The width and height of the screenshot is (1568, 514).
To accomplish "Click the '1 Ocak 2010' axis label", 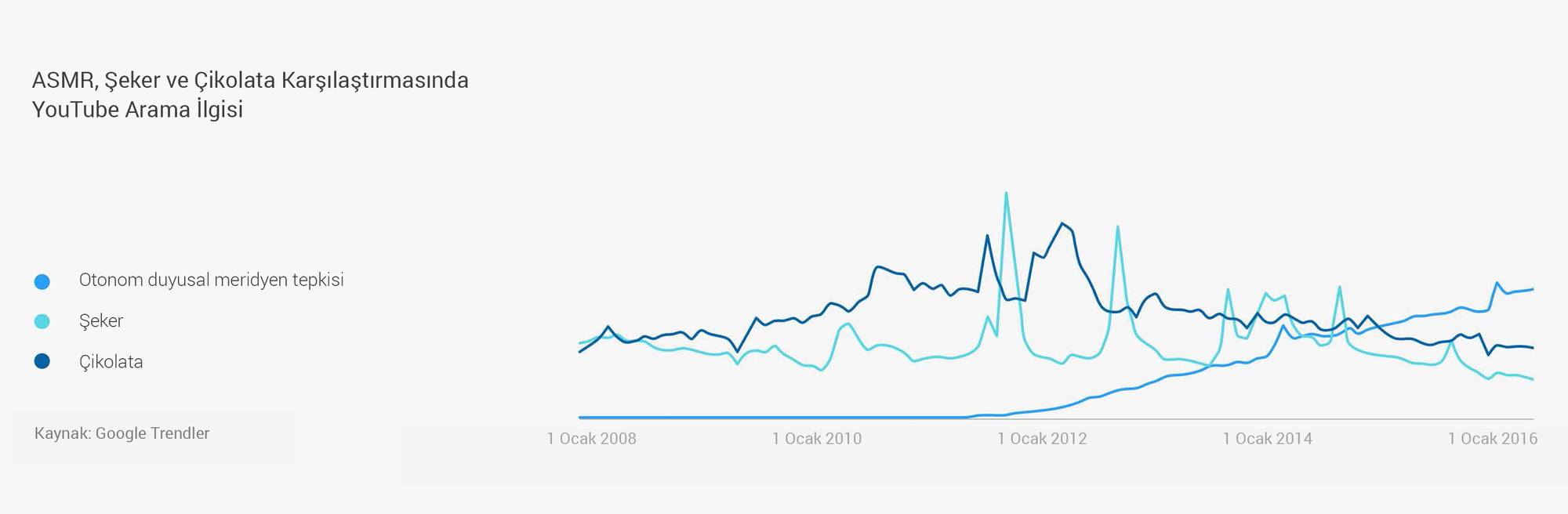I will [x=816, y=439].
